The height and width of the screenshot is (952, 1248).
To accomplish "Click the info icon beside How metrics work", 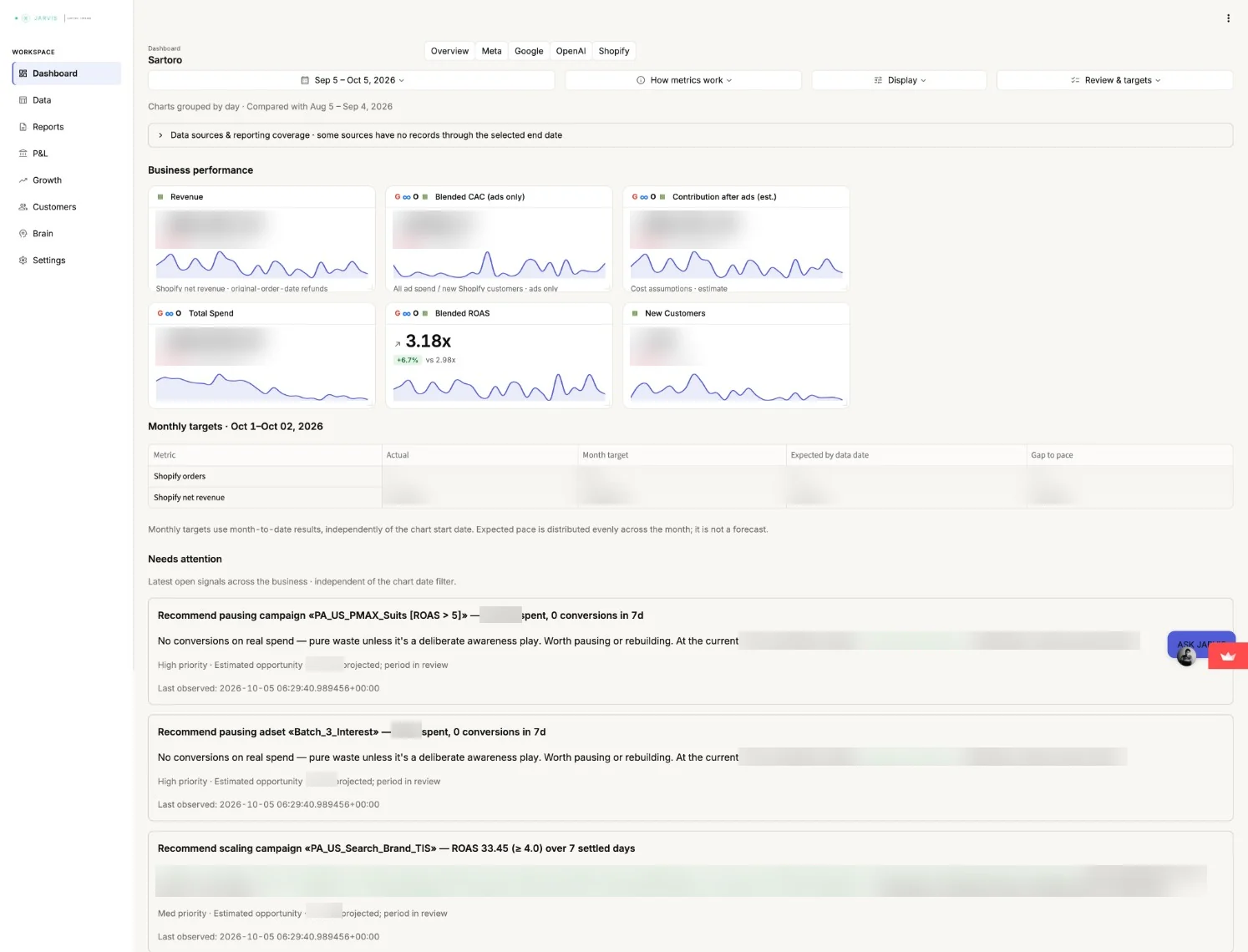I will point(641,80).
